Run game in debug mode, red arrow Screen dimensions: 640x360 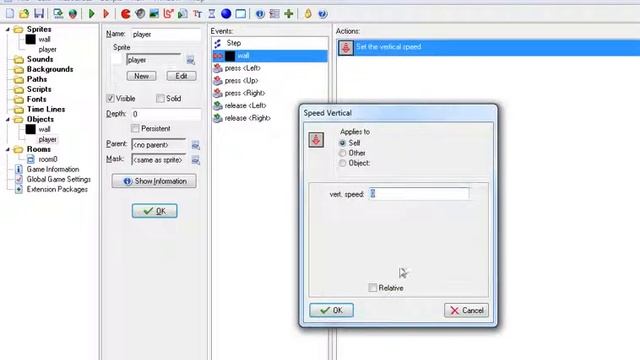tap(106, 14)
